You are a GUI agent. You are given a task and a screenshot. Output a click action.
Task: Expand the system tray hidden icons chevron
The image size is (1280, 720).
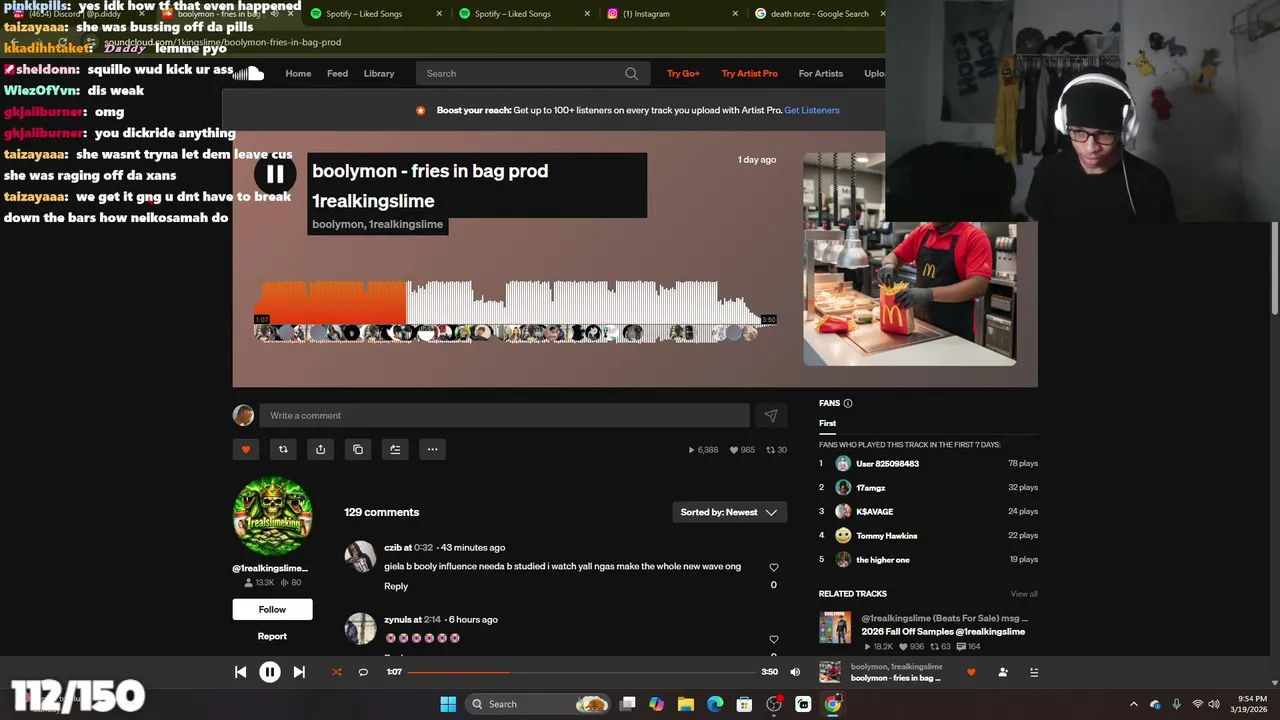(1133, 704)
